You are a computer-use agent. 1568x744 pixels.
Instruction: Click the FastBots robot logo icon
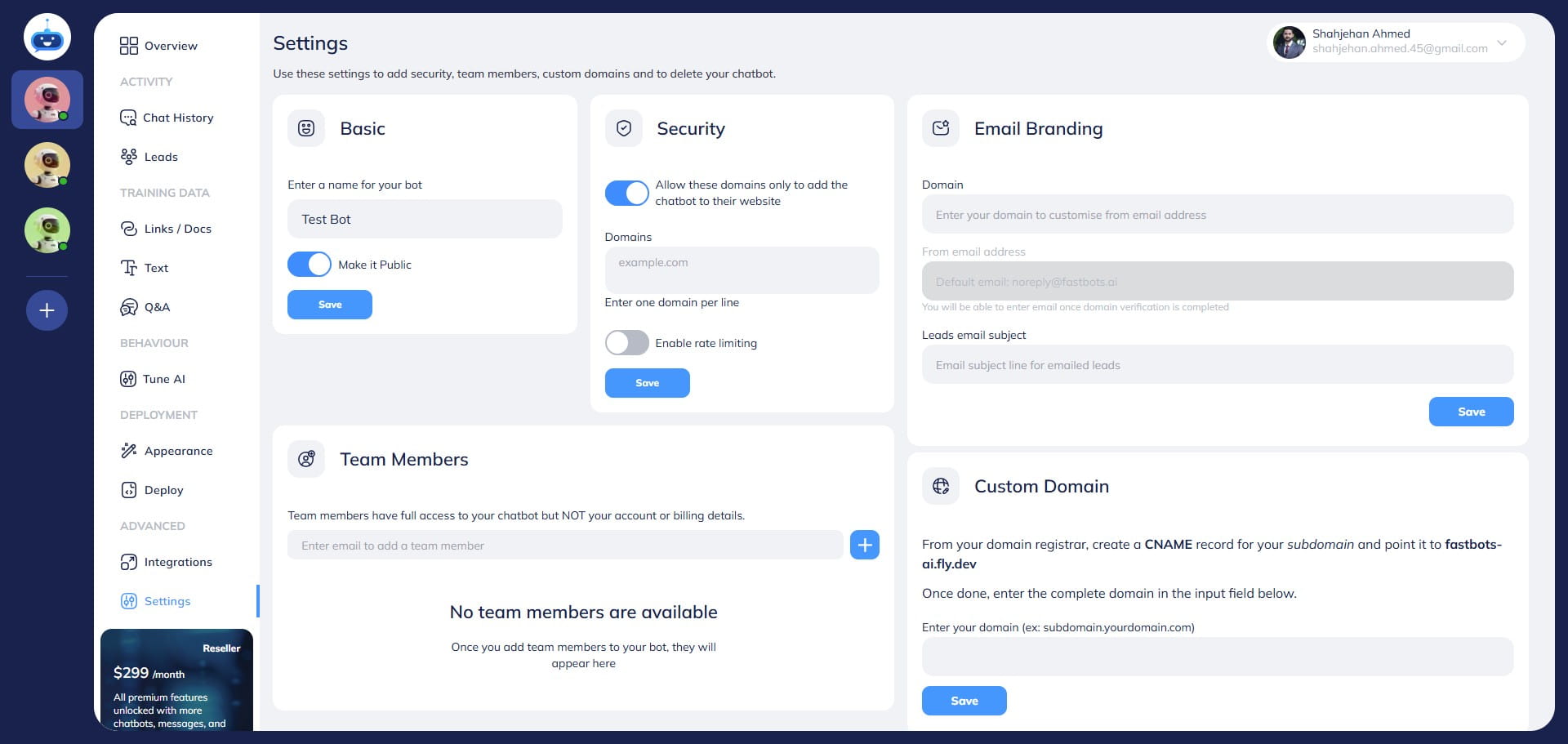47,38
